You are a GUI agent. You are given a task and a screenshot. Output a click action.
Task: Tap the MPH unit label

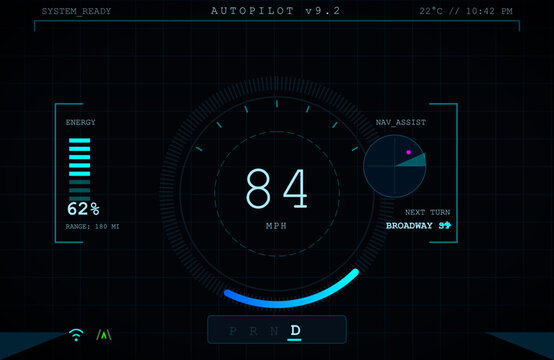[x=276, y=226]
